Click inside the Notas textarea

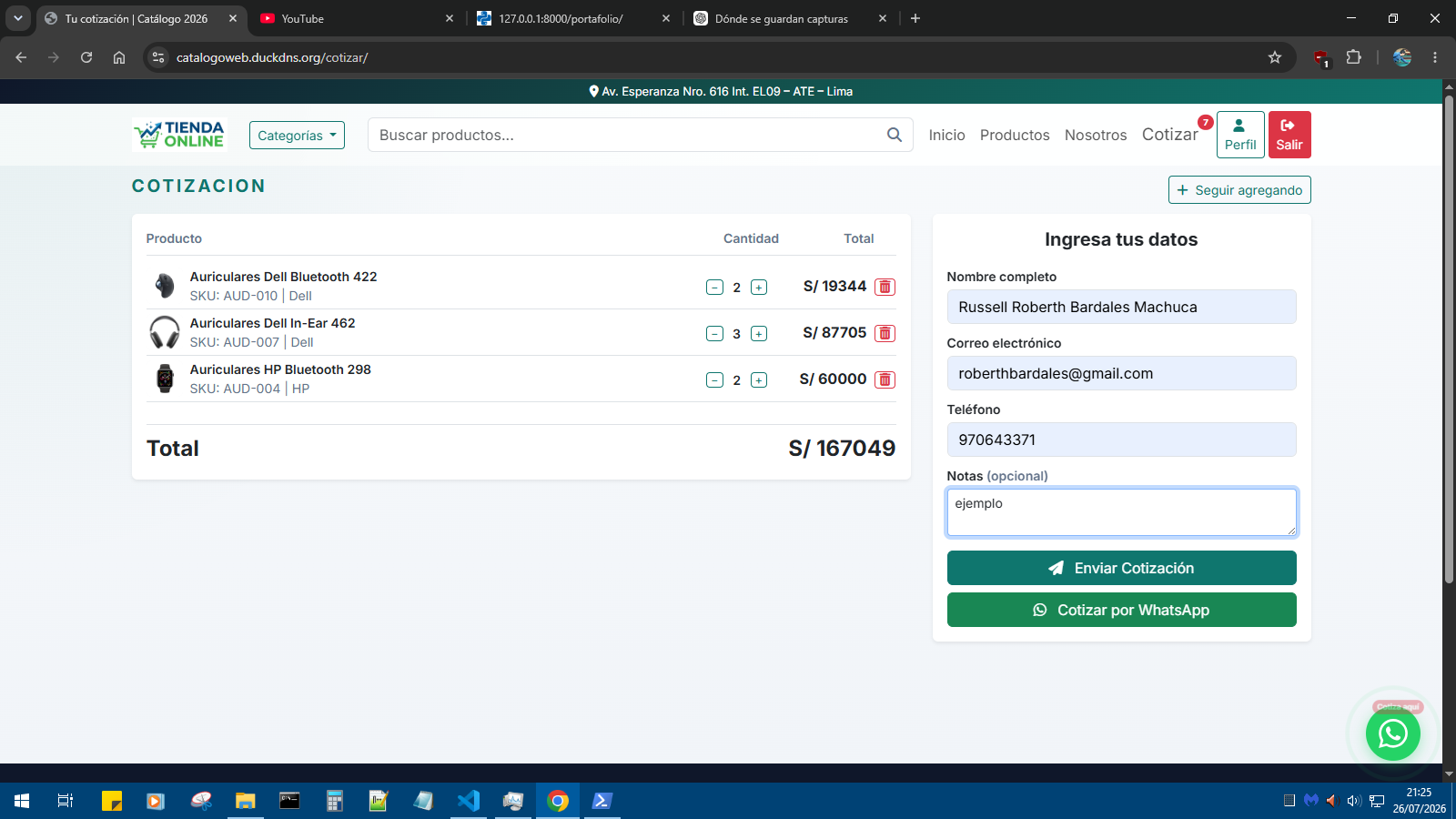[x=1121, y=512]
